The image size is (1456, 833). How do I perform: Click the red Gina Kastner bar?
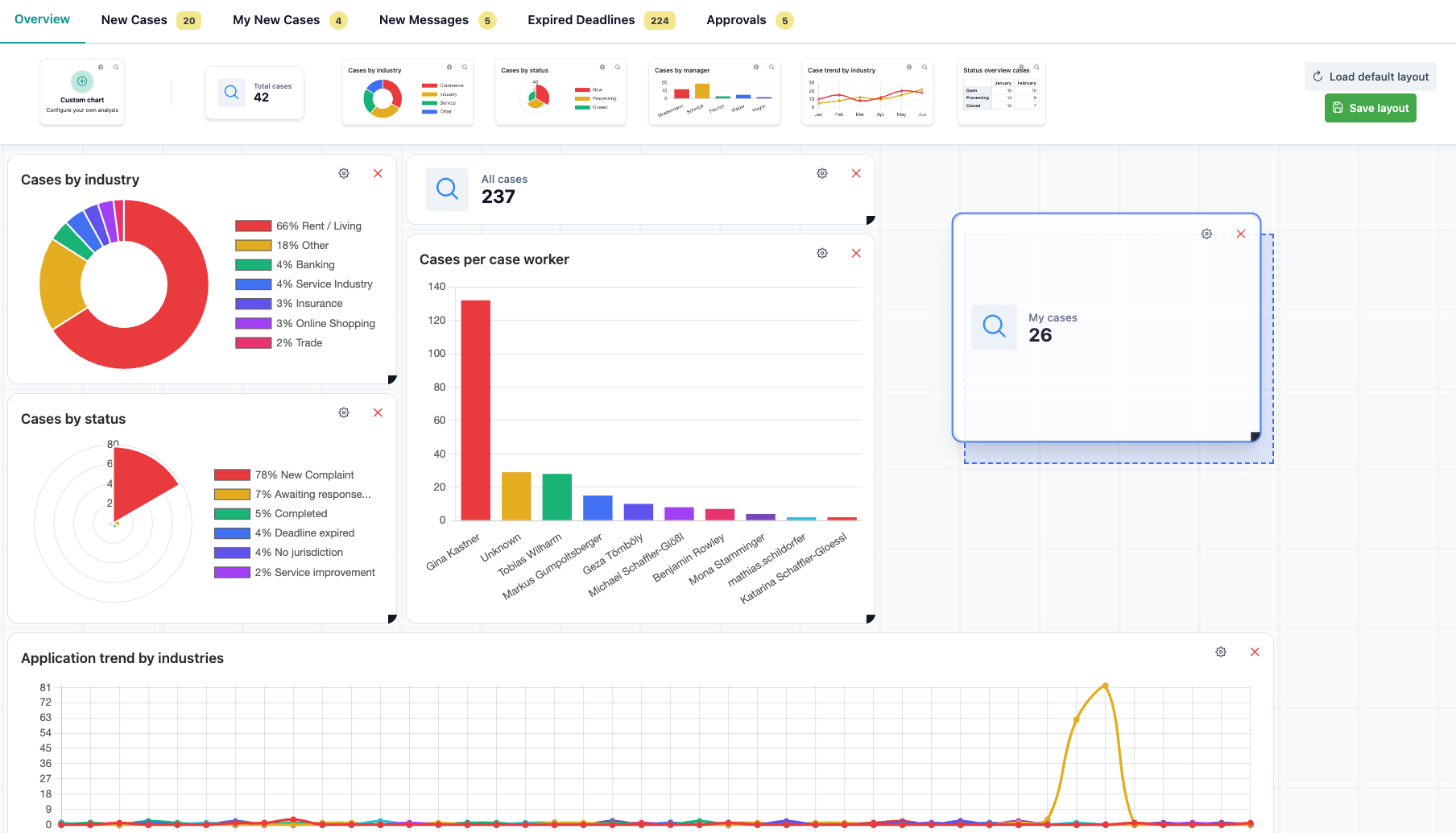[475, 410]
